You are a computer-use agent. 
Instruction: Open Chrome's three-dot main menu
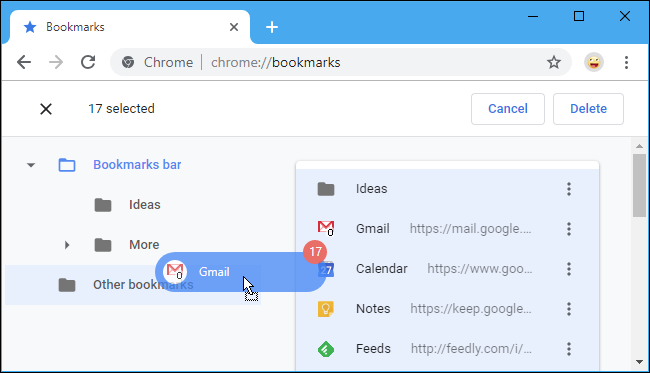(x=626, y=63)
